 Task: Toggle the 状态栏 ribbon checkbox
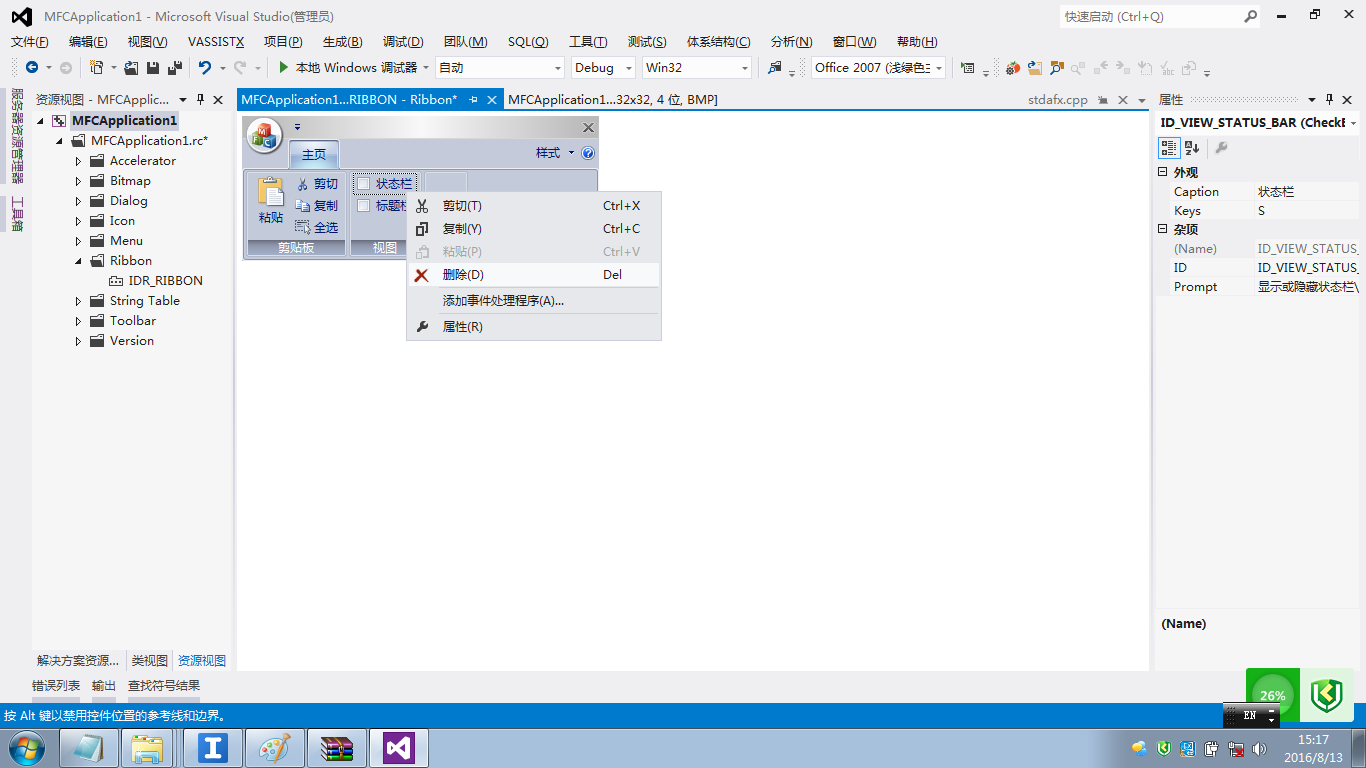pos(363,184)
